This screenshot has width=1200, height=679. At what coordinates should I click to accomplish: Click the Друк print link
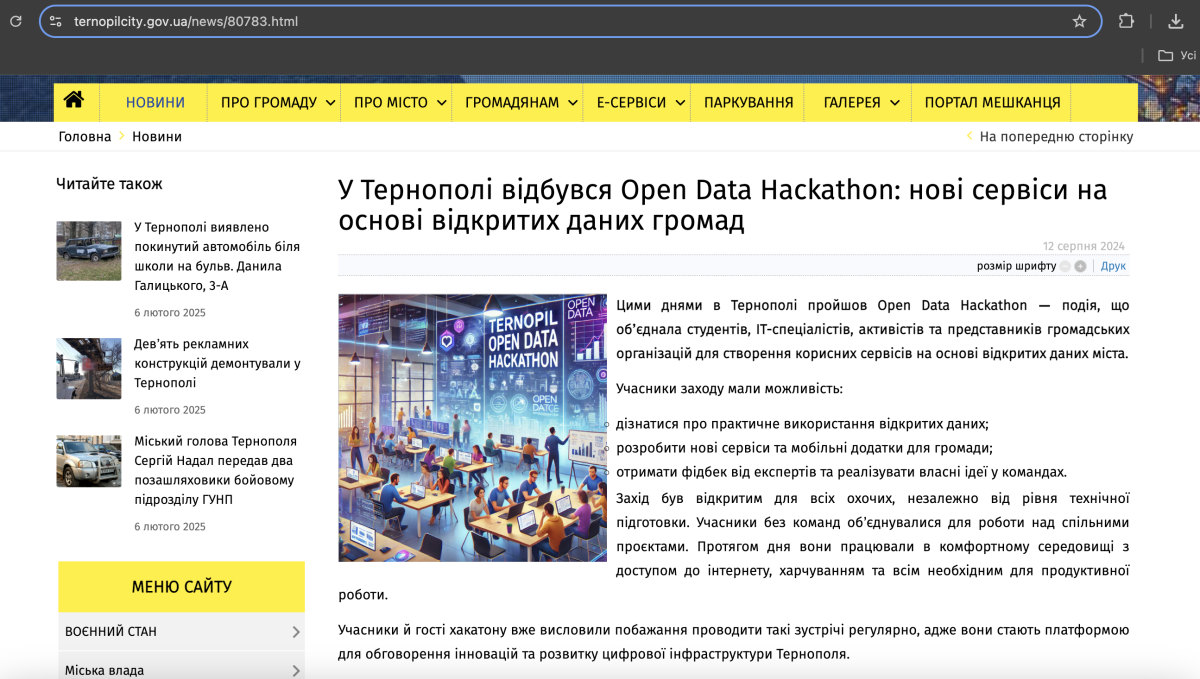[x=1113, y=266]
